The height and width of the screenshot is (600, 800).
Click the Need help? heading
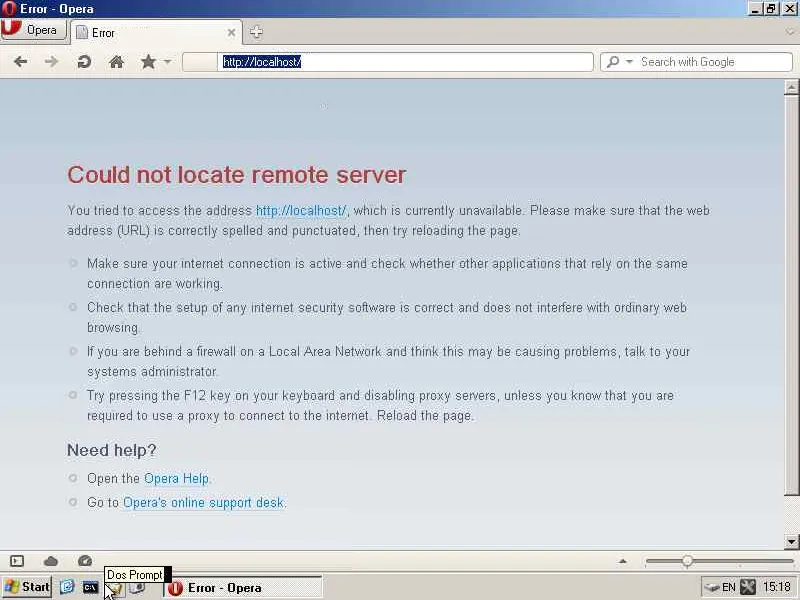111,450
